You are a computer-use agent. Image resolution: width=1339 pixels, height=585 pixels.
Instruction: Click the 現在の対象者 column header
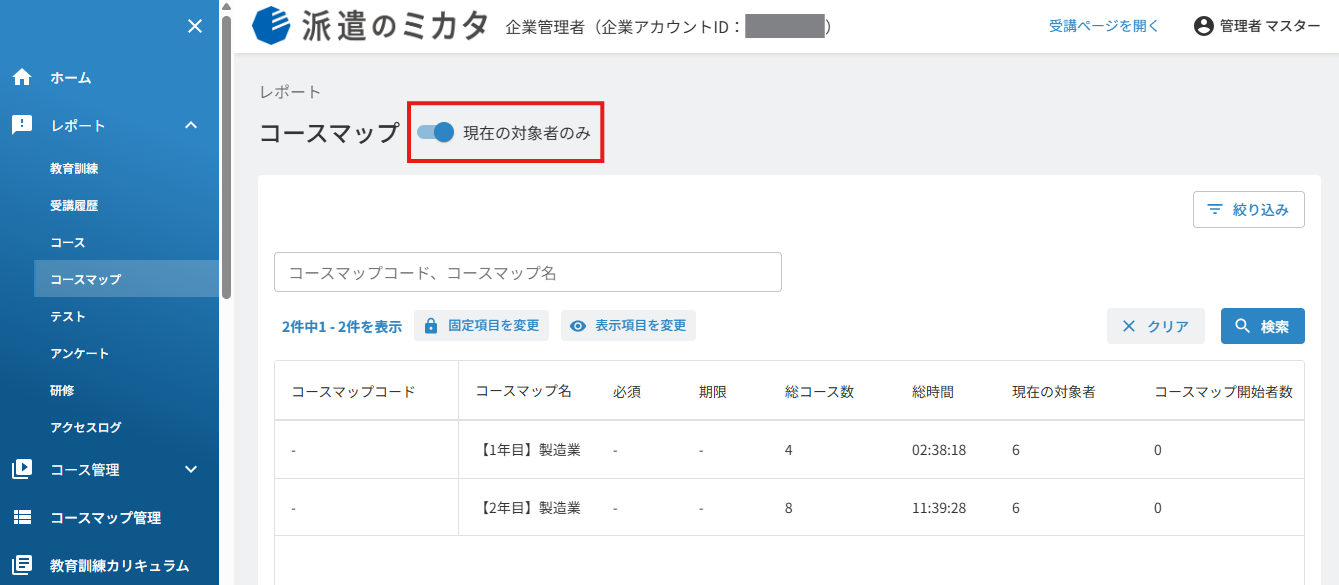click(x=1054, y=392)
